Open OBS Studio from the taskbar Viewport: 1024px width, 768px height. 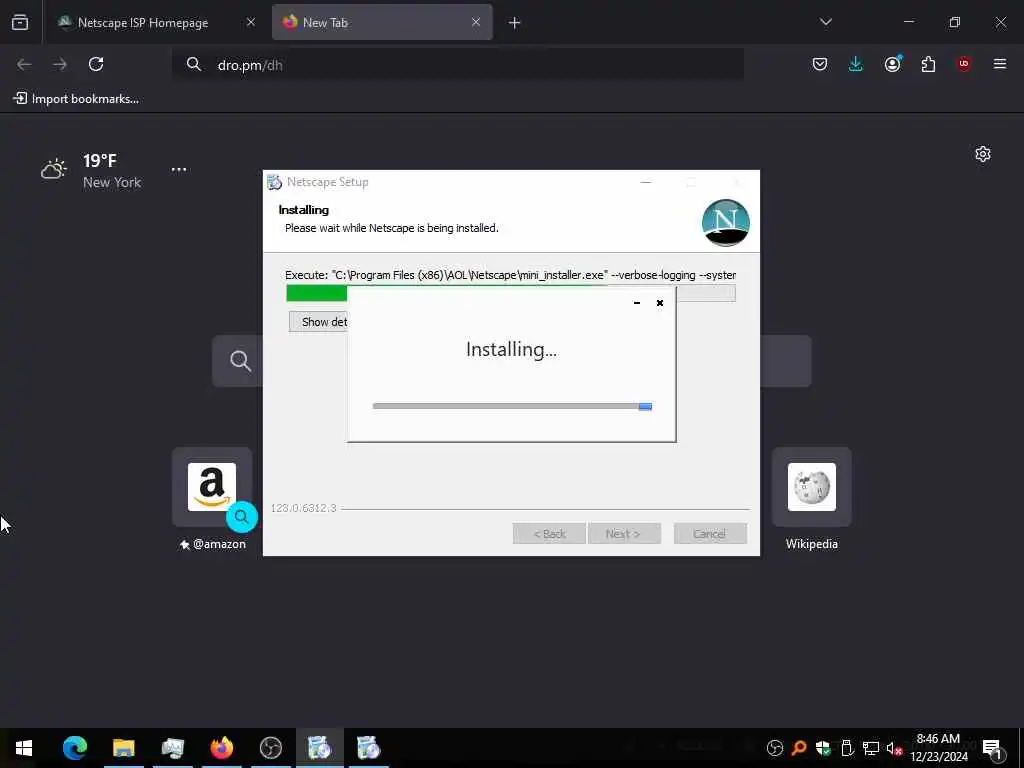[270, 748]
